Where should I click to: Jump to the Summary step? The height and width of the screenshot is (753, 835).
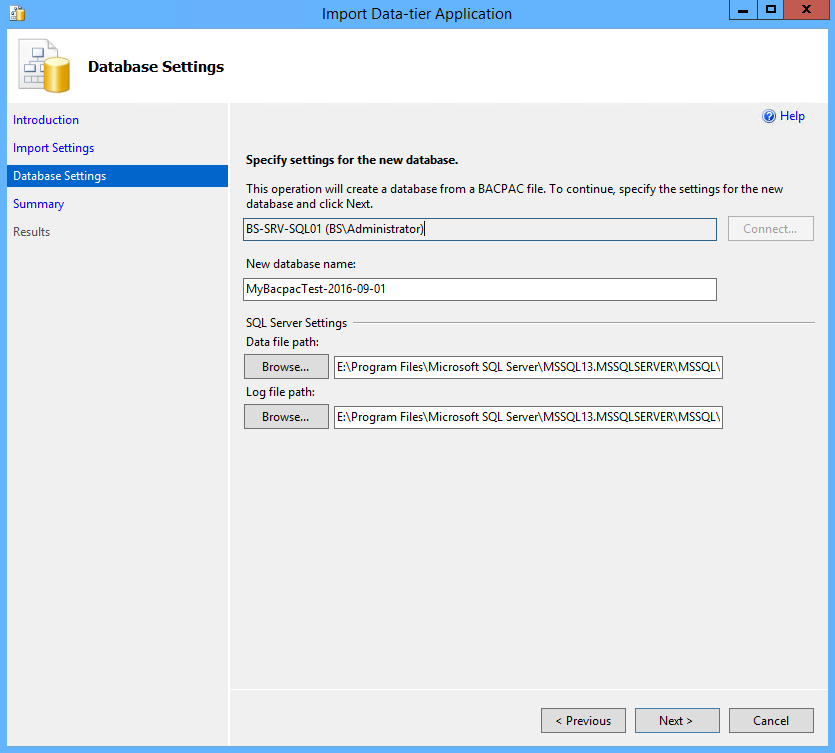38,204
